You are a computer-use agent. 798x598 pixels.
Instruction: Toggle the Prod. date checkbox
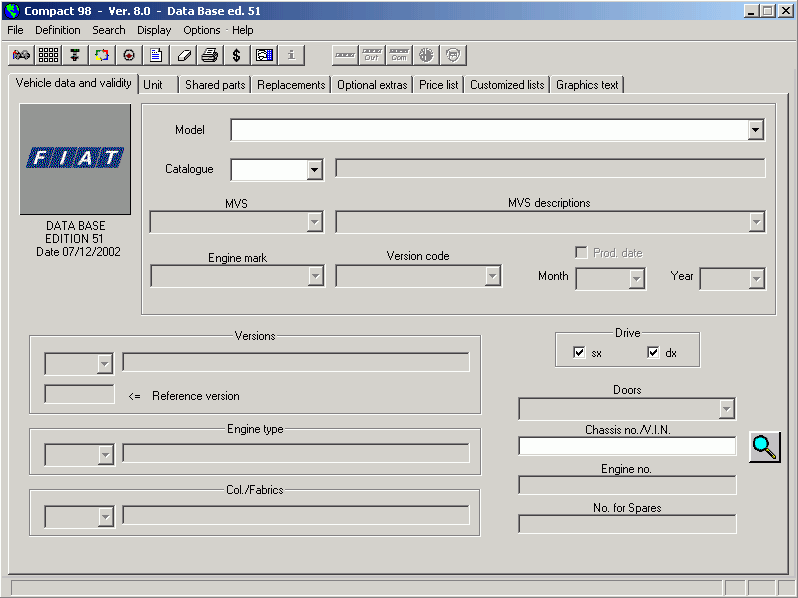(x=581, y=252)
